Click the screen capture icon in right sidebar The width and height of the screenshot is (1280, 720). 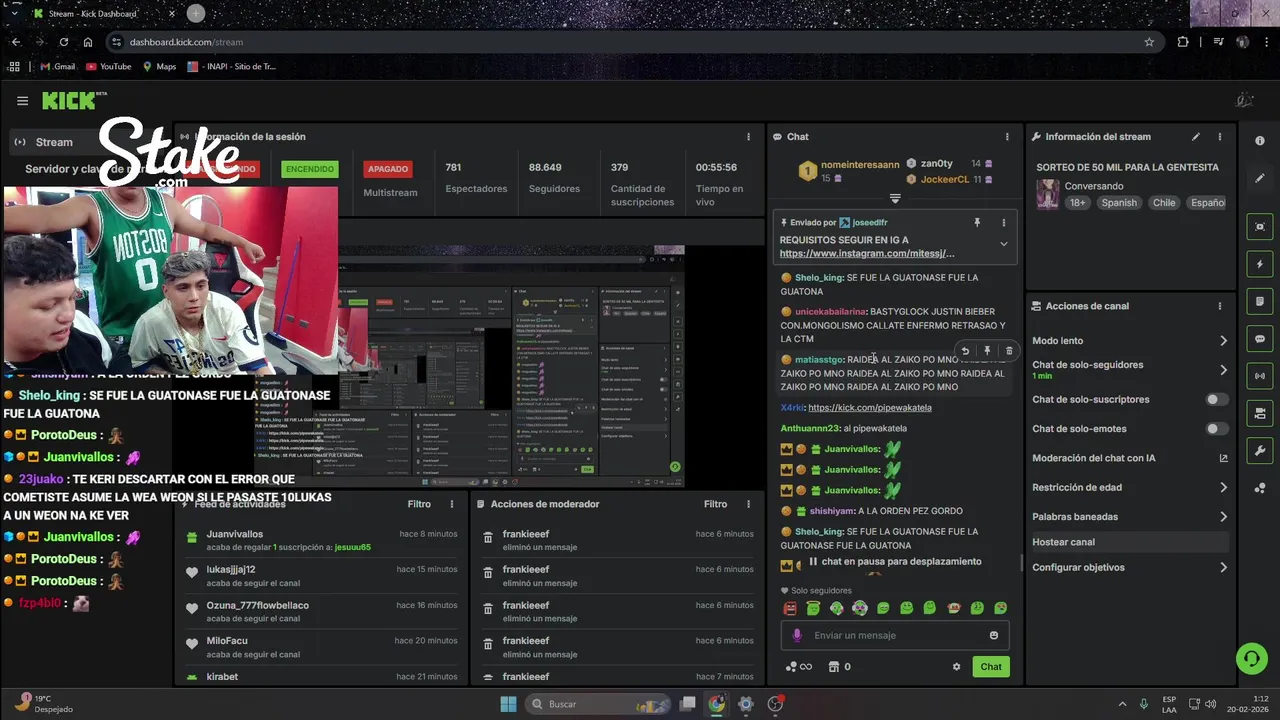(1259, 227)
